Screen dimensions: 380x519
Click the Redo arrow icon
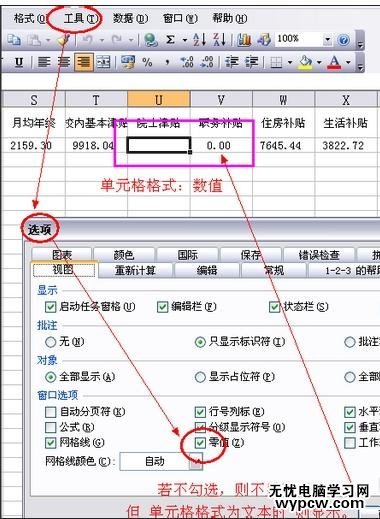(x=117, y=40)
